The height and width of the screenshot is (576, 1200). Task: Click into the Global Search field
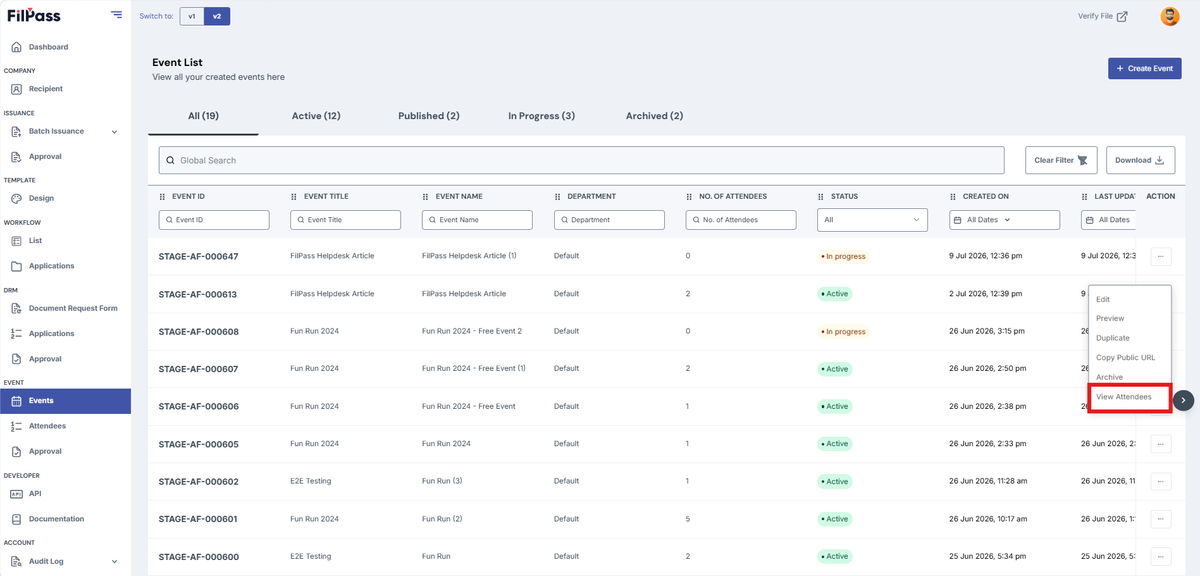pyautogui.click(x=581, y=160)
